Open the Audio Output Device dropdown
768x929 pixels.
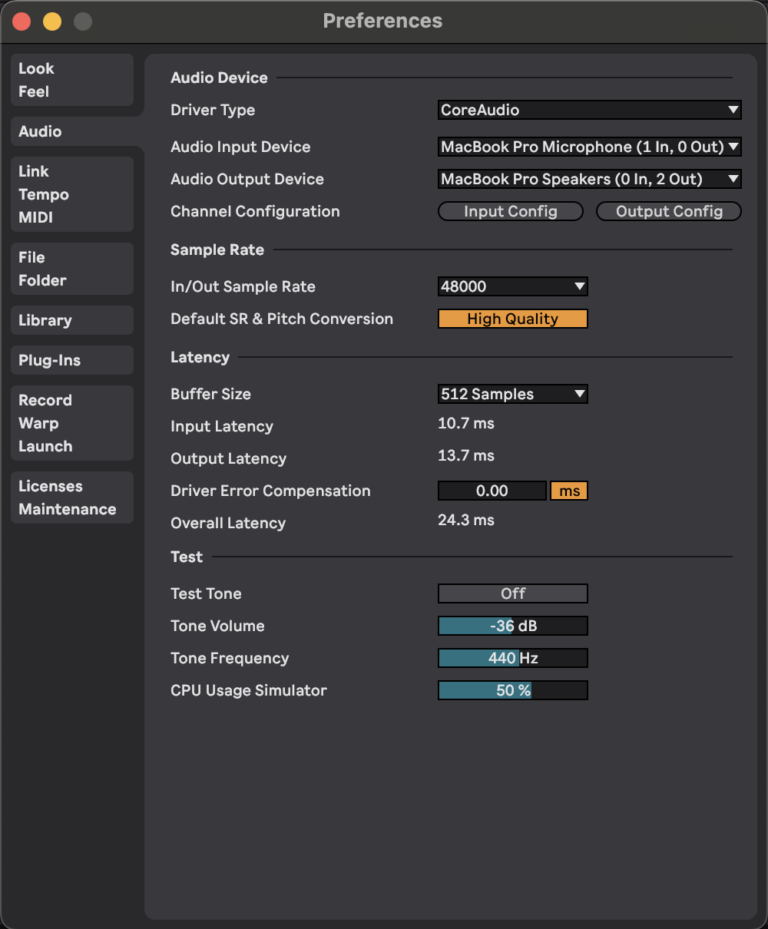click(589, 179)
